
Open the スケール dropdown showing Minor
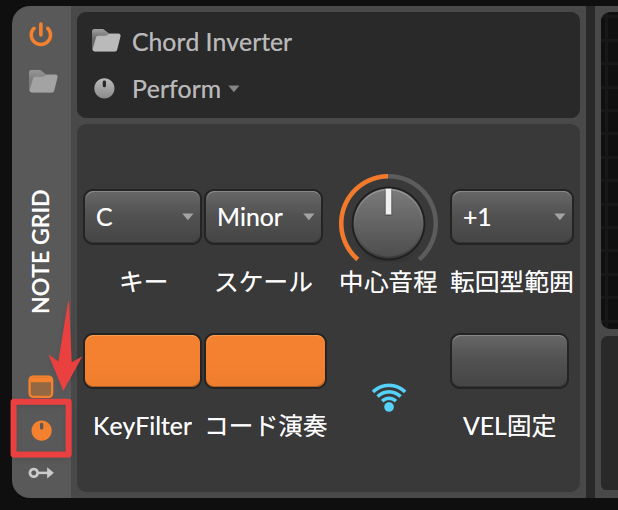[263, 217]
